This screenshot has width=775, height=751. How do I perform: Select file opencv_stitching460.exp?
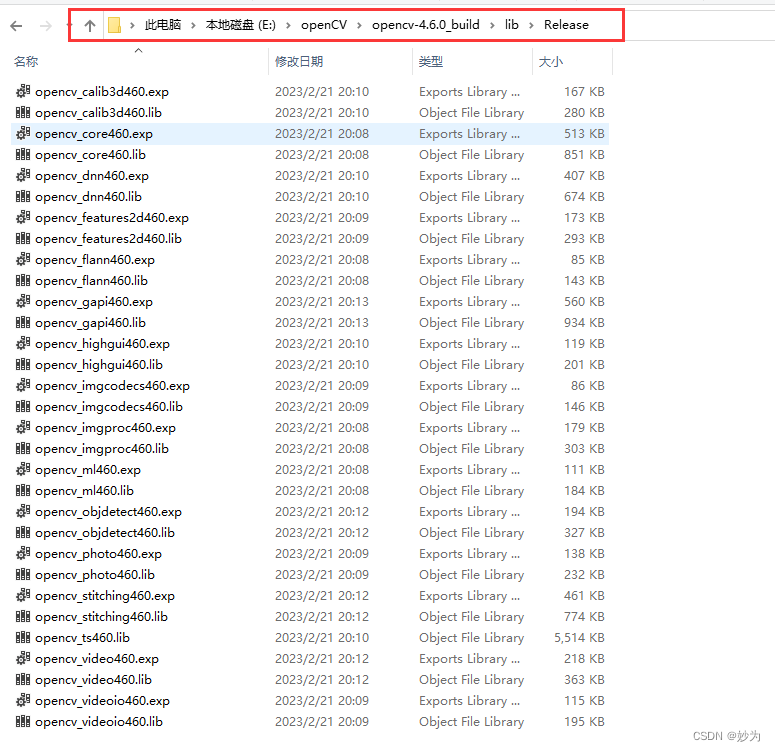pos(105,596)
